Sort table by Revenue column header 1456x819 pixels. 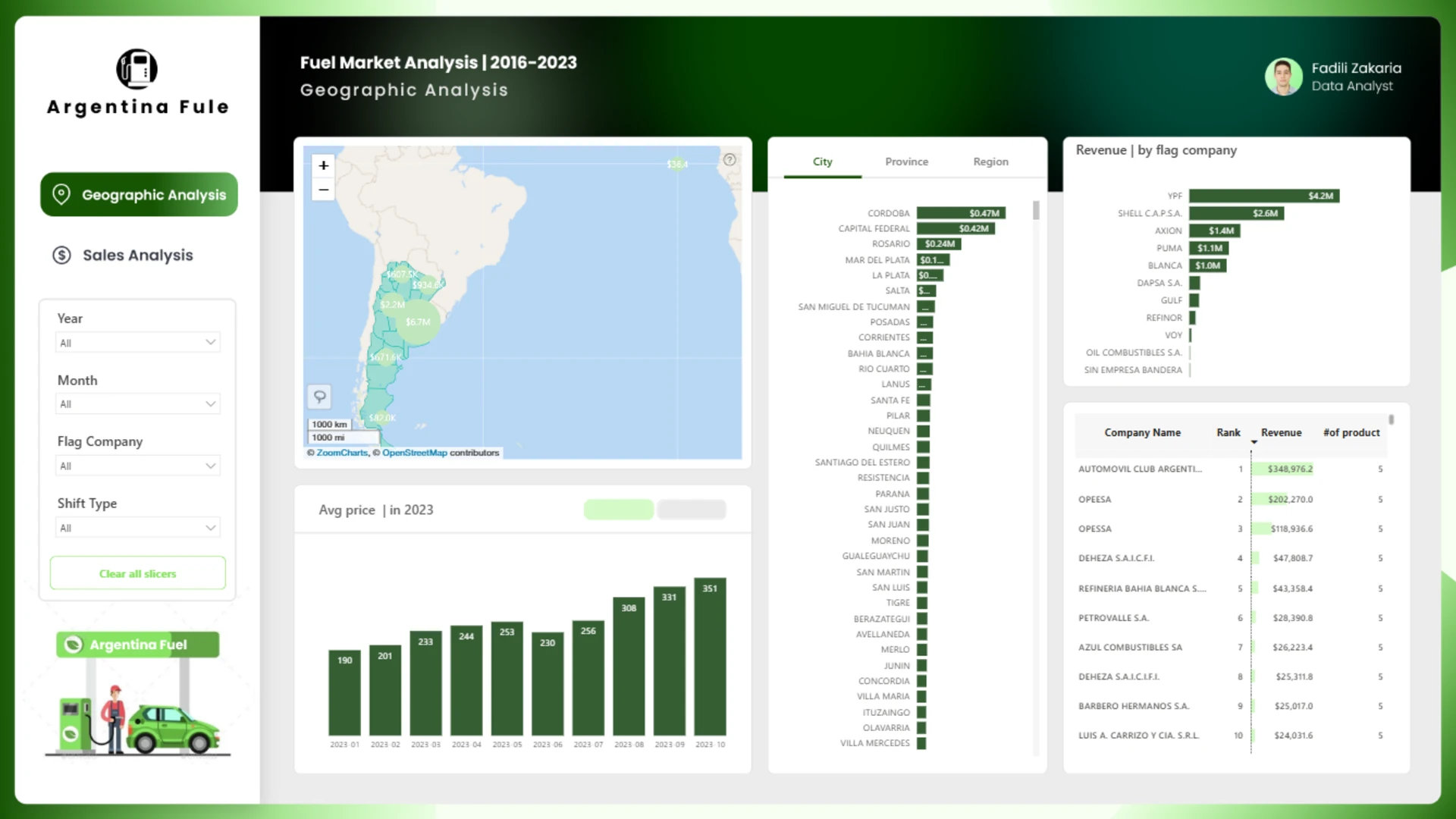pos(1281,432)
